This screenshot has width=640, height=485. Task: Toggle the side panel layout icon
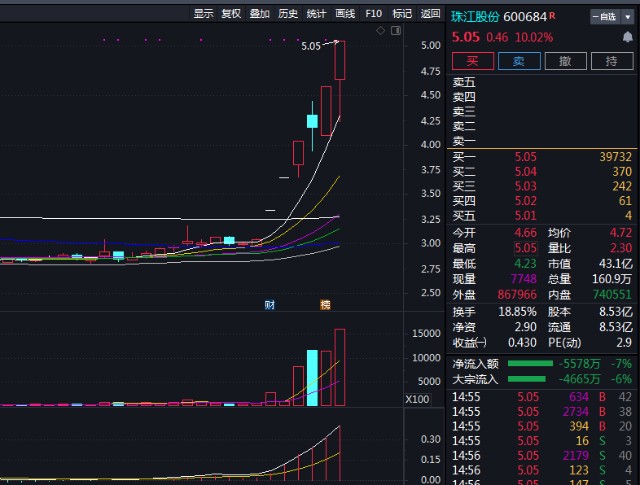coord(396,31)
